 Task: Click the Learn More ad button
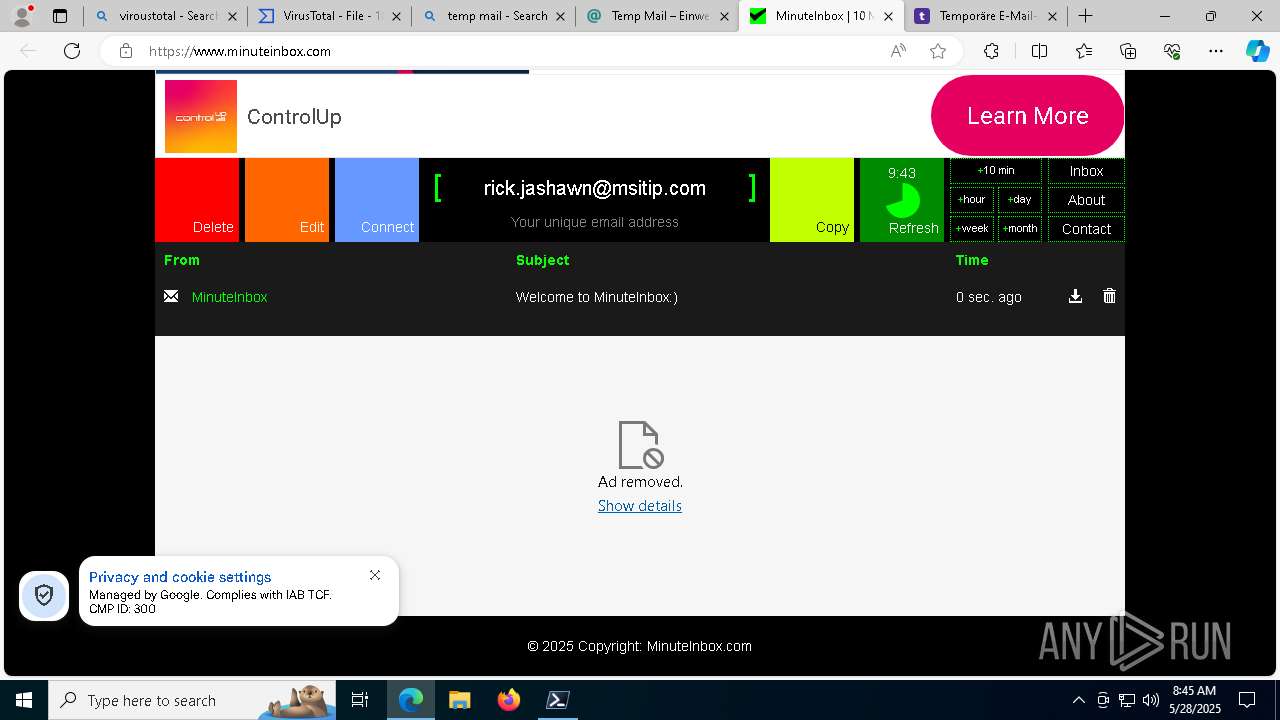point(1027,116)
